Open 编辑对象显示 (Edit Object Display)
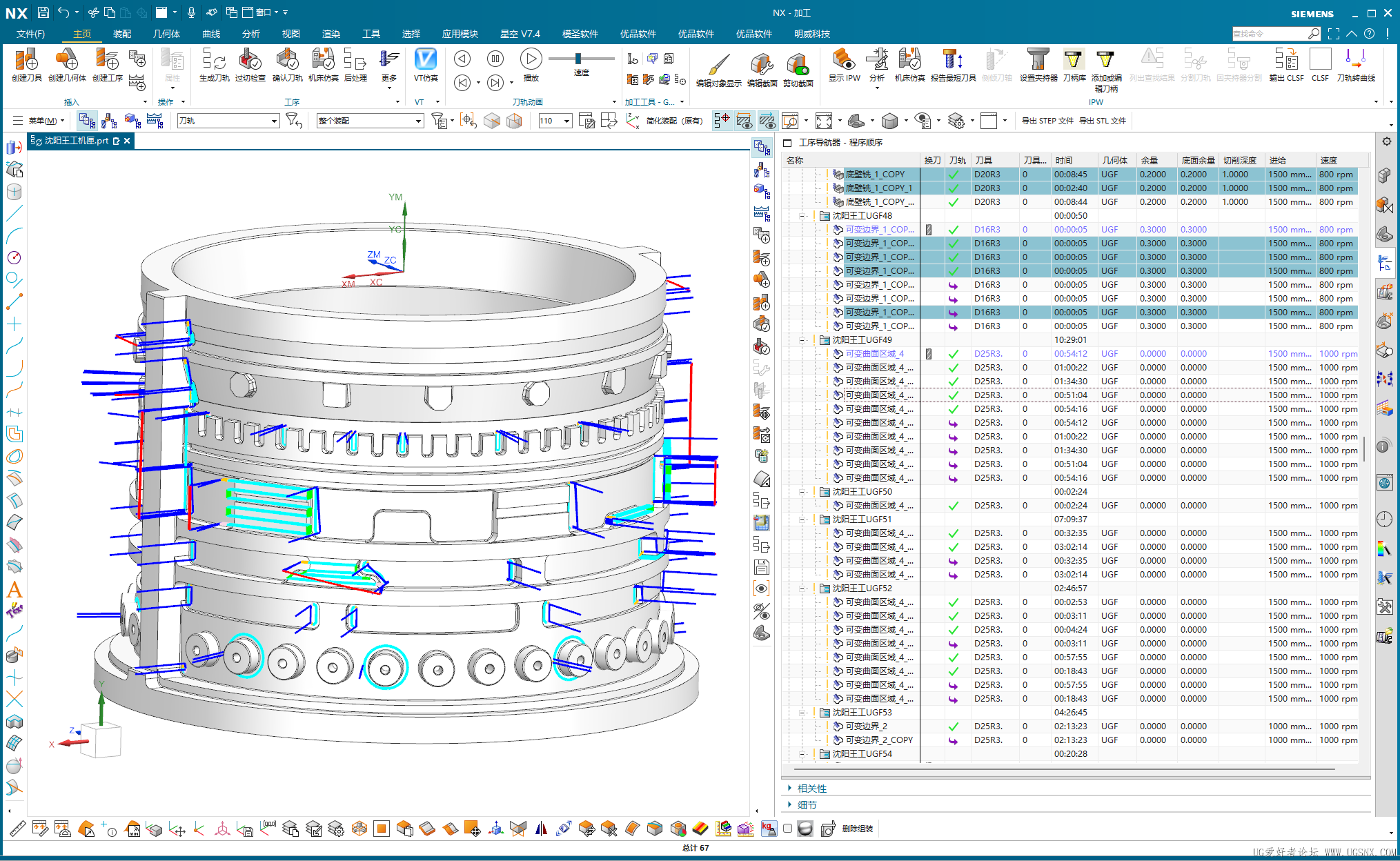The height and width of the screenshot is (861, 1400). coord(718,70)
